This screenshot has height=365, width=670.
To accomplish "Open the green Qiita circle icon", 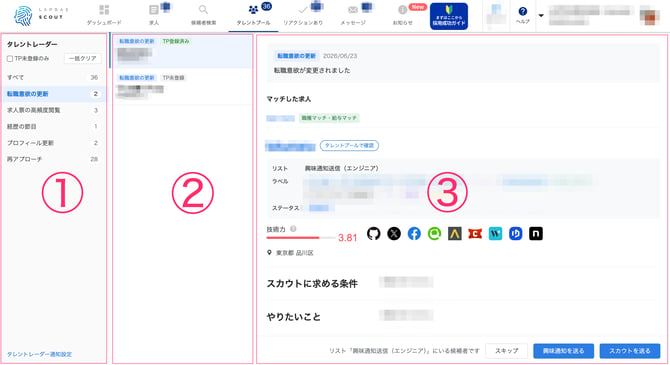I will (x=434, y=233).
